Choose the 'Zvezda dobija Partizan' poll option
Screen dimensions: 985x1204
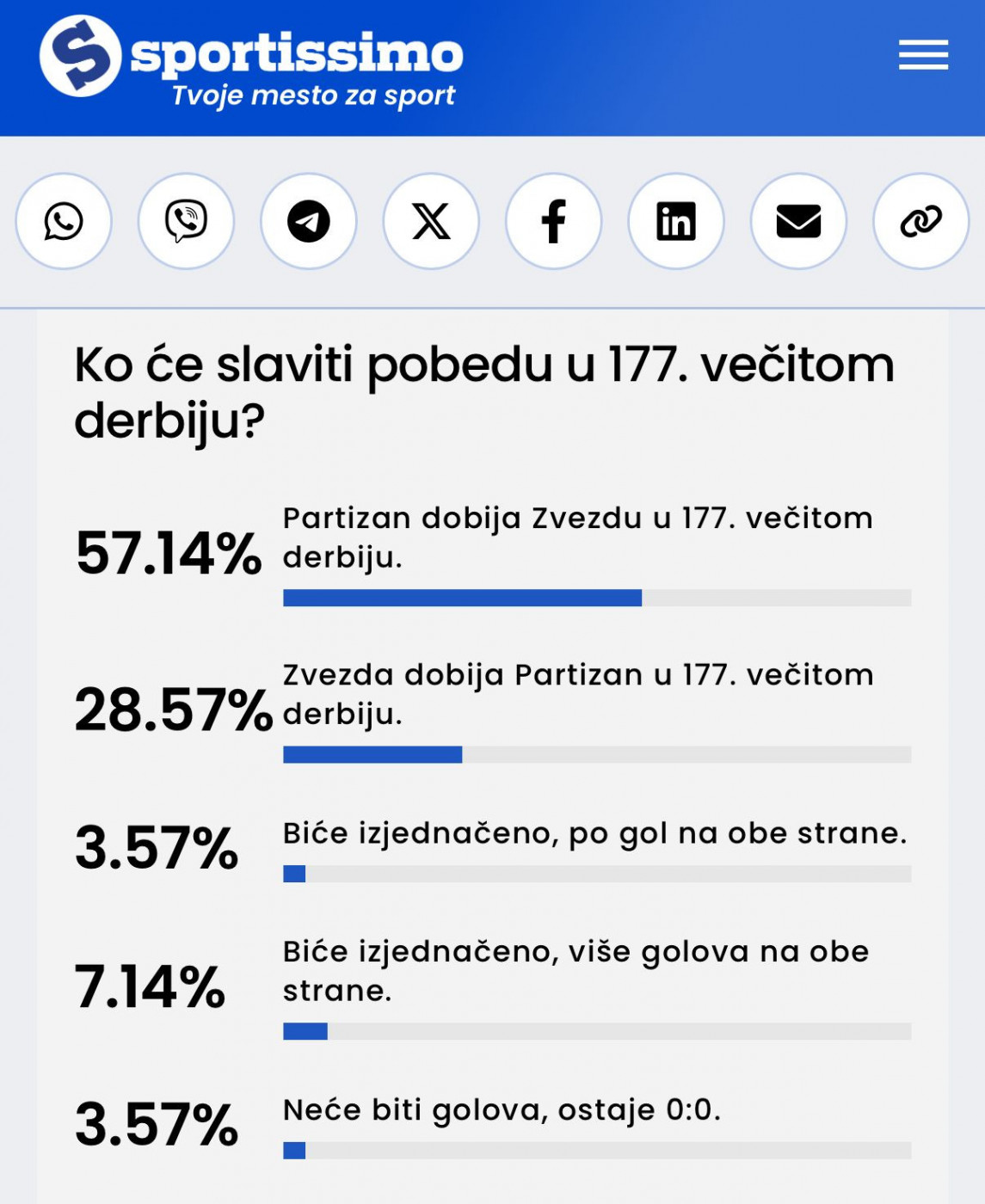pos(578,694)
